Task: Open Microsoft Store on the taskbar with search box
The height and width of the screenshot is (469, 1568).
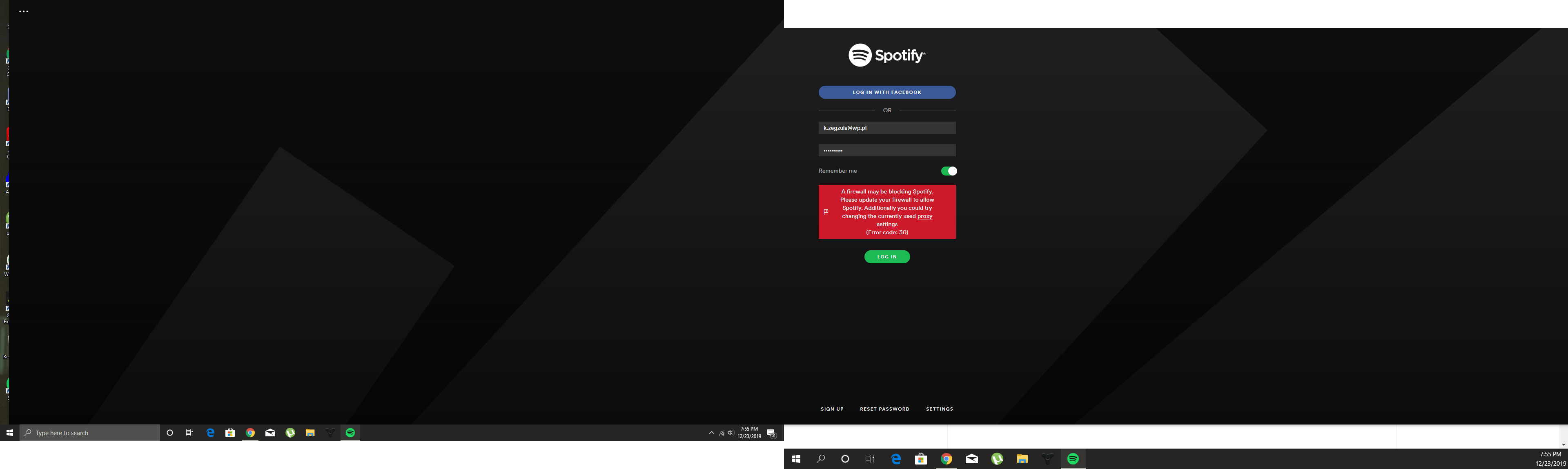Action: 230,433
